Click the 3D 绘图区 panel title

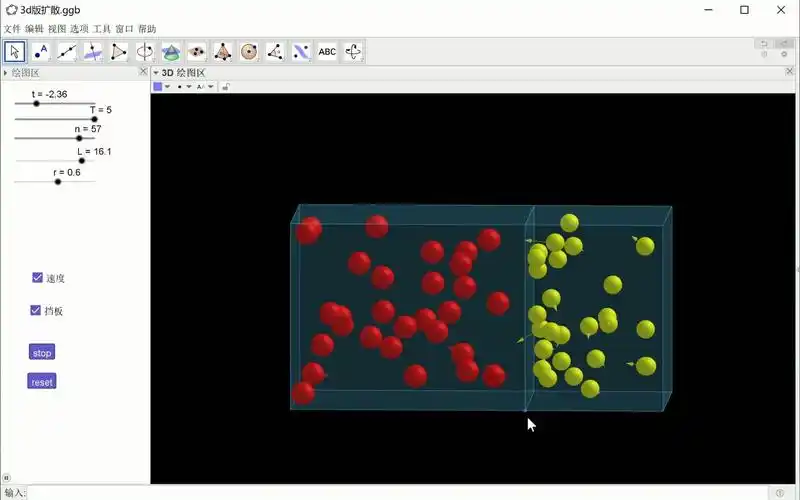tap(183, 73)
